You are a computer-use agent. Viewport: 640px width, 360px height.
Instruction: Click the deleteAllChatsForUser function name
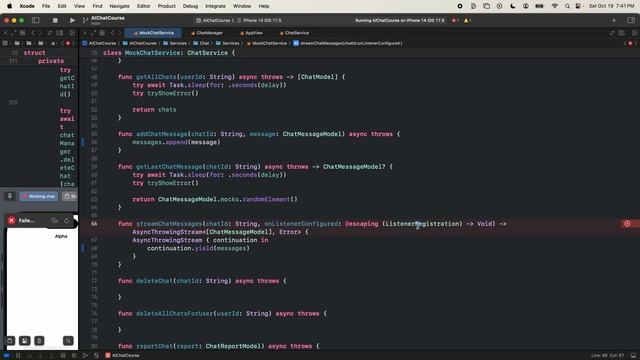coord(174,313)
